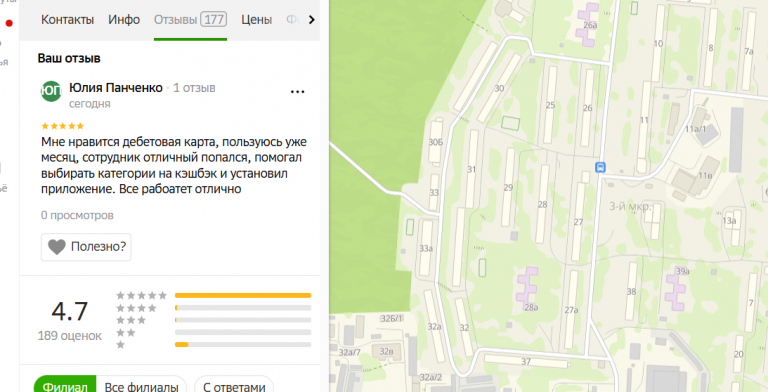The width and height of the screenshot is (768, 392).
Task: Click the heart icon in Полезно
Action: coord(56,247)
